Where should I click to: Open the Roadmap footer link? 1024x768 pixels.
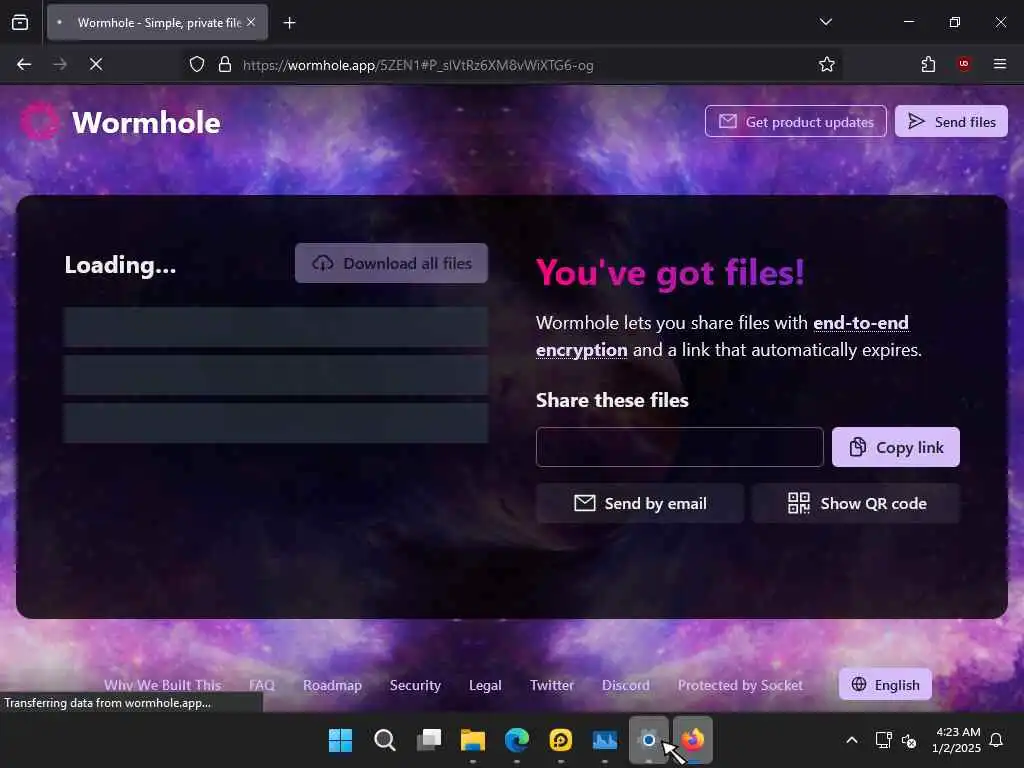(x=332, y=685)
